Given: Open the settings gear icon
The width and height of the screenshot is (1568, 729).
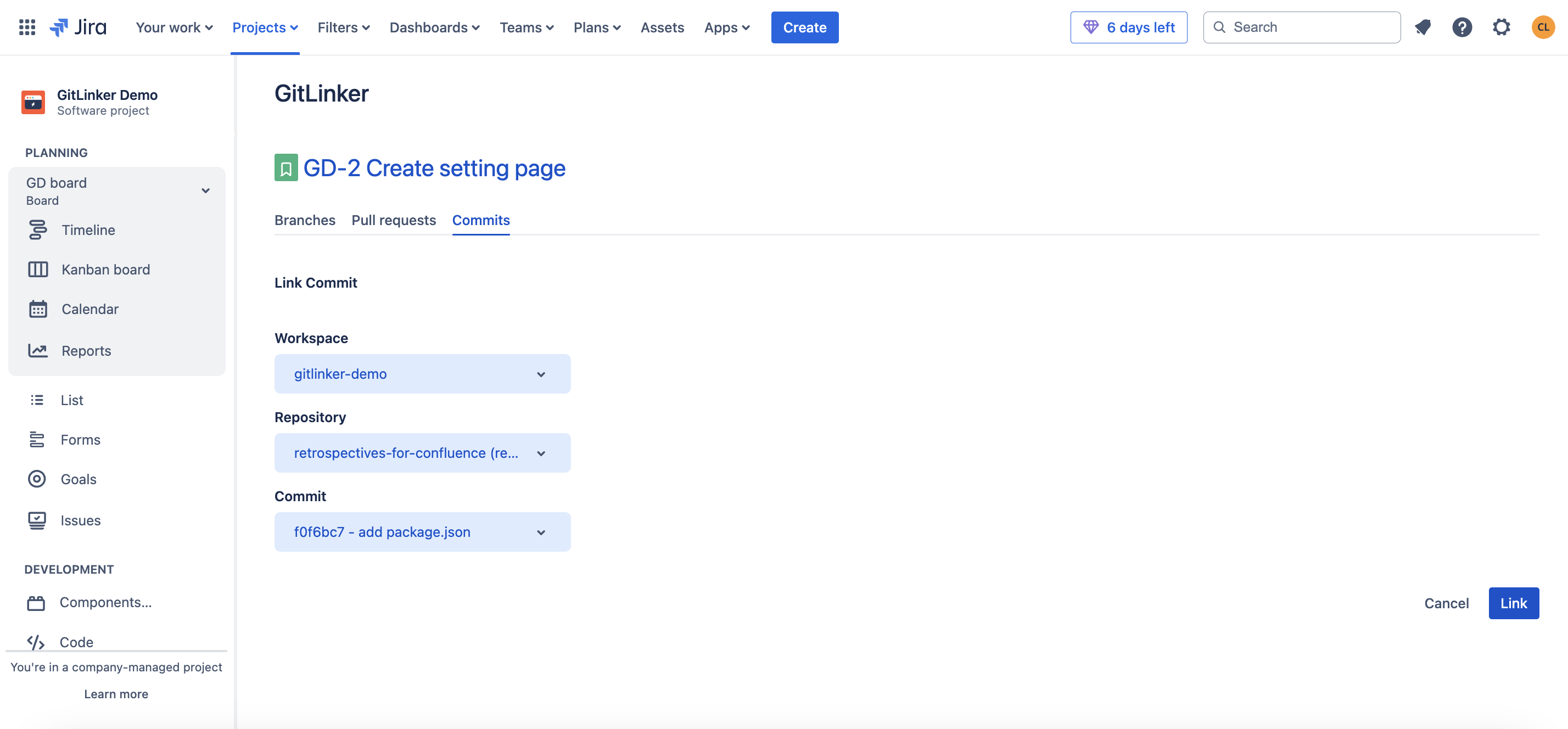Looking at the screenshot, I should pos(1501,27).
